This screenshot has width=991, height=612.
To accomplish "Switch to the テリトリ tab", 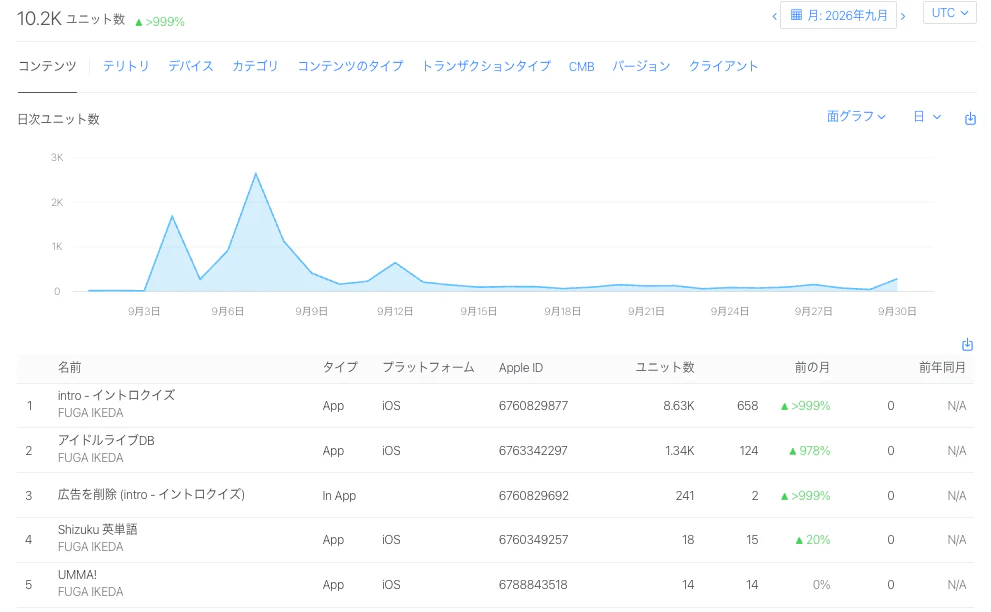I will tap(126, 66).
